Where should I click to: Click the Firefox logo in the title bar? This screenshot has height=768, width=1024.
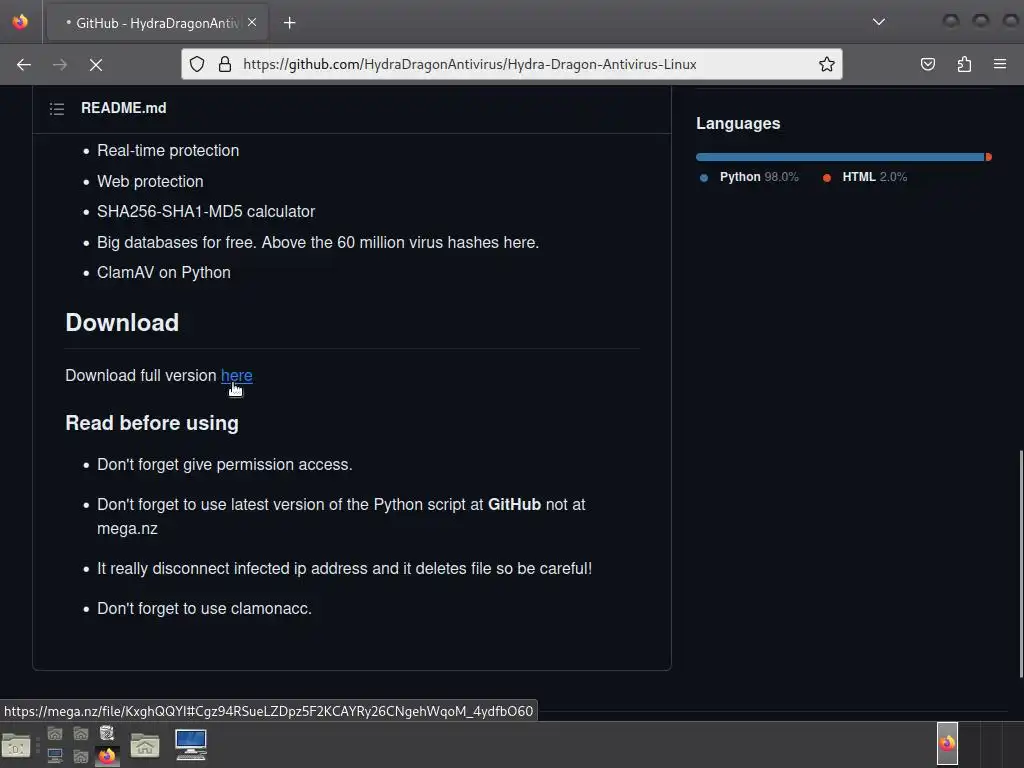point(20,22)
